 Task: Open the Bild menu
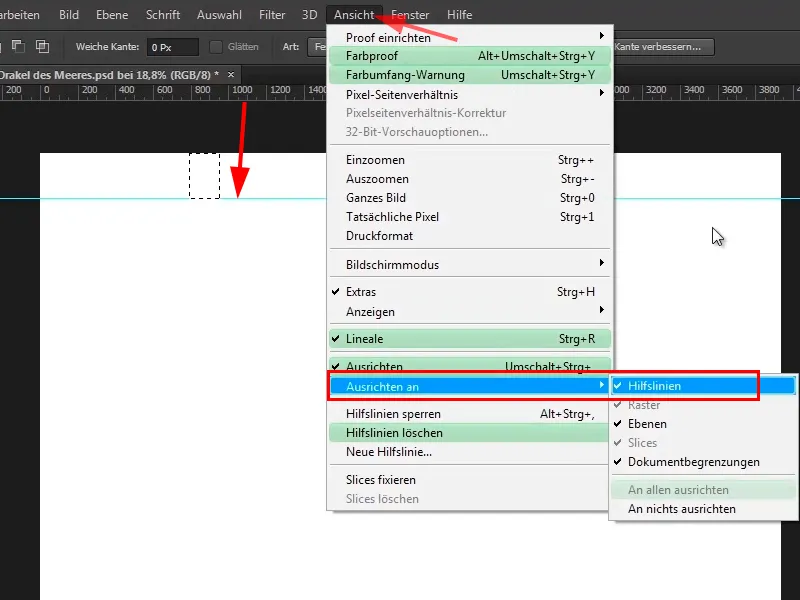[x=69, y=15]
